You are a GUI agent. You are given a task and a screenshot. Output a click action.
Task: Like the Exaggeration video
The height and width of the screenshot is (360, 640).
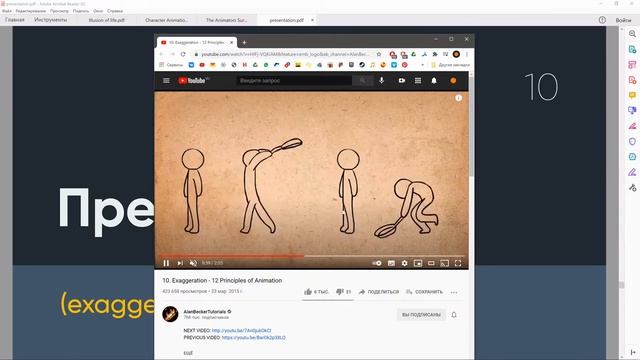click(316, 292)
